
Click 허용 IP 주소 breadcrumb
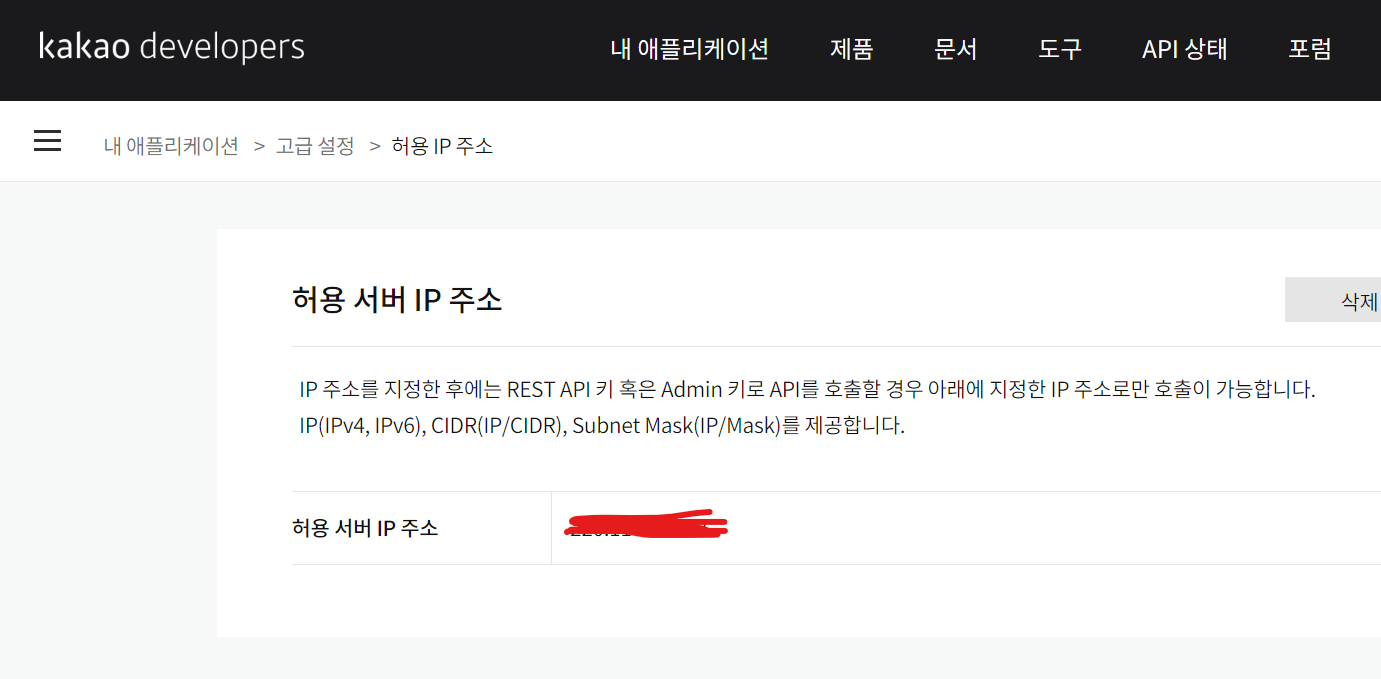(442, 146)
